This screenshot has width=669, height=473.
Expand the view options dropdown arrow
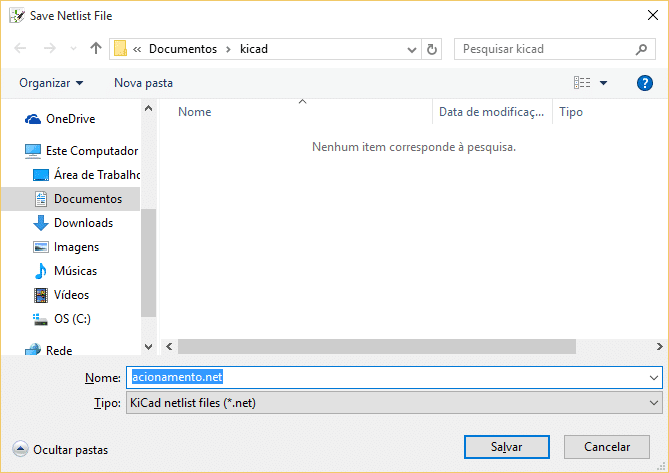(603, 83)
